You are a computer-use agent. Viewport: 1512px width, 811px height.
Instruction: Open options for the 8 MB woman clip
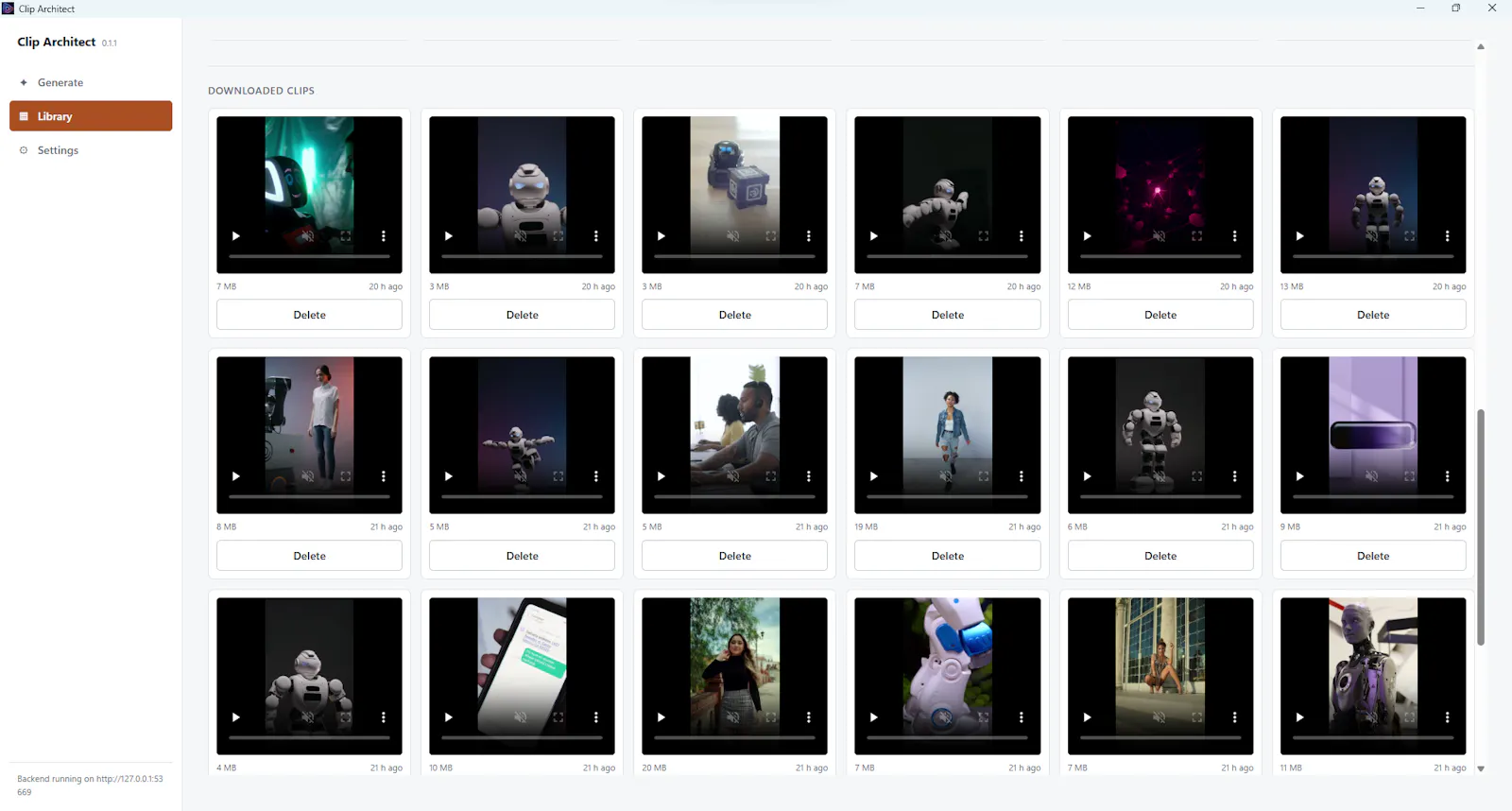click(384, 476)
